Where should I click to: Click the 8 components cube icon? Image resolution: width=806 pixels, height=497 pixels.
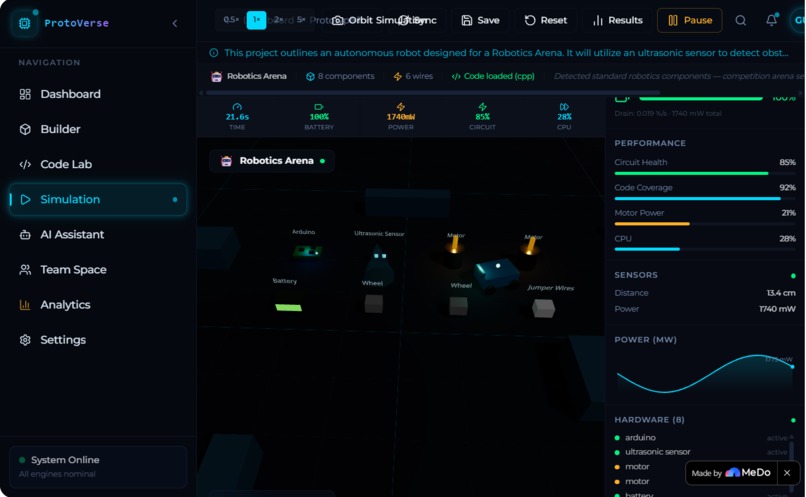(310, 76)
